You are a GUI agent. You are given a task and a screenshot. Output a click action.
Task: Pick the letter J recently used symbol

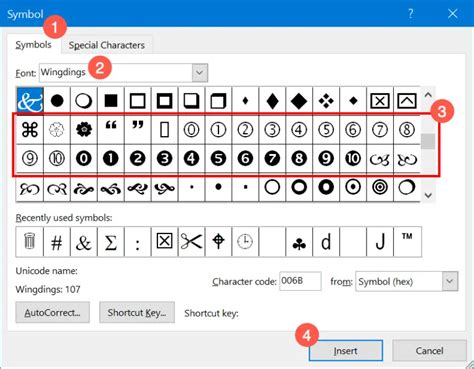[x=380, y=242]
